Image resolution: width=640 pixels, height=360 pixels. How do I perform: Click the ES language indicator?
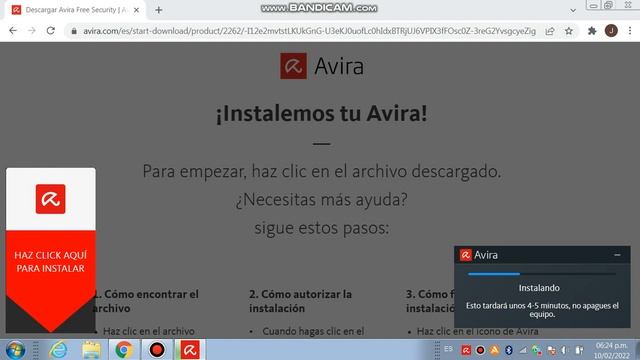(x=449, y=349)
